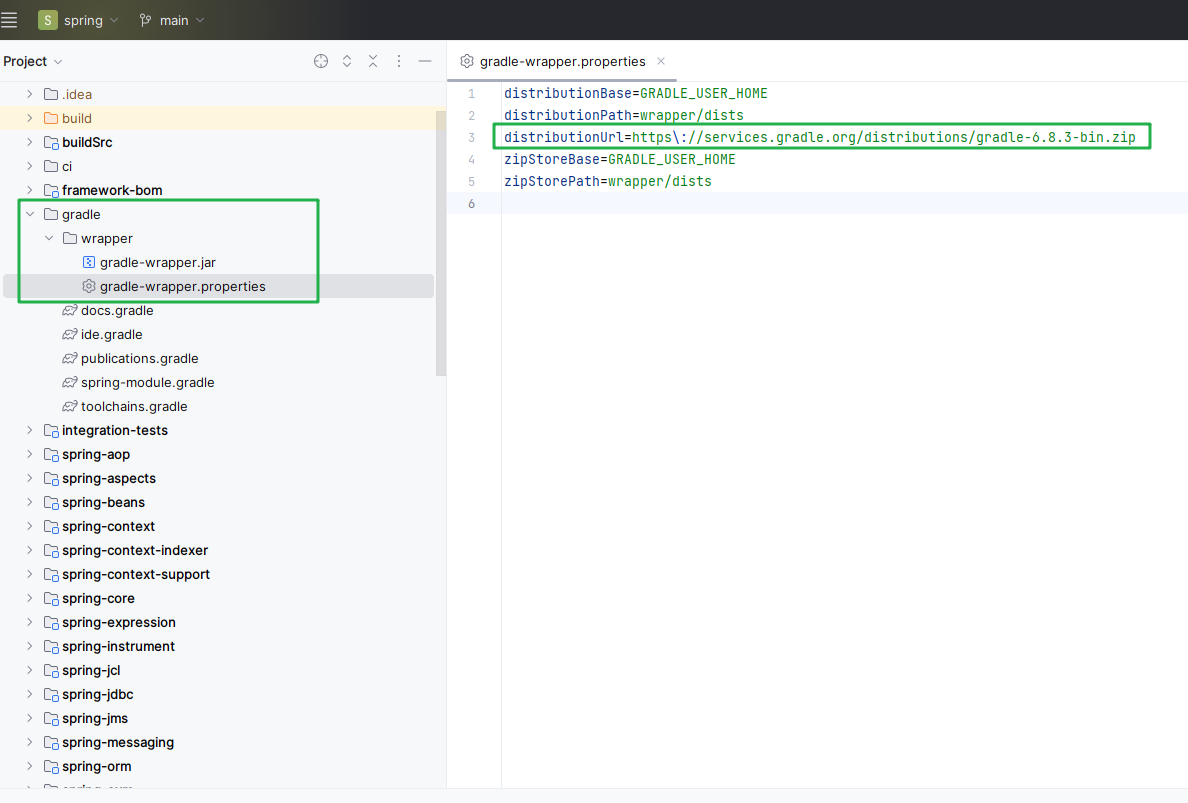Select the wrapper folder row

point(218,238)
